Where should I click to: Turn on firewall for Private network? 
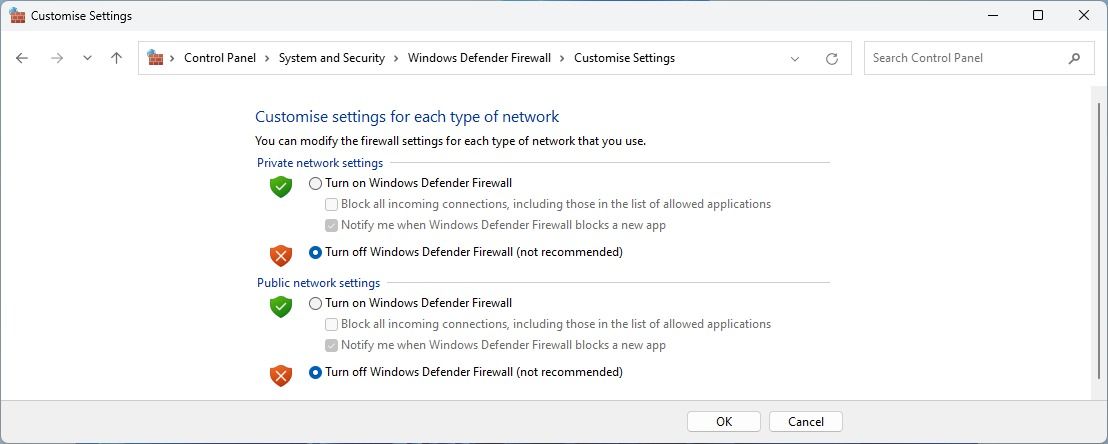316,183
